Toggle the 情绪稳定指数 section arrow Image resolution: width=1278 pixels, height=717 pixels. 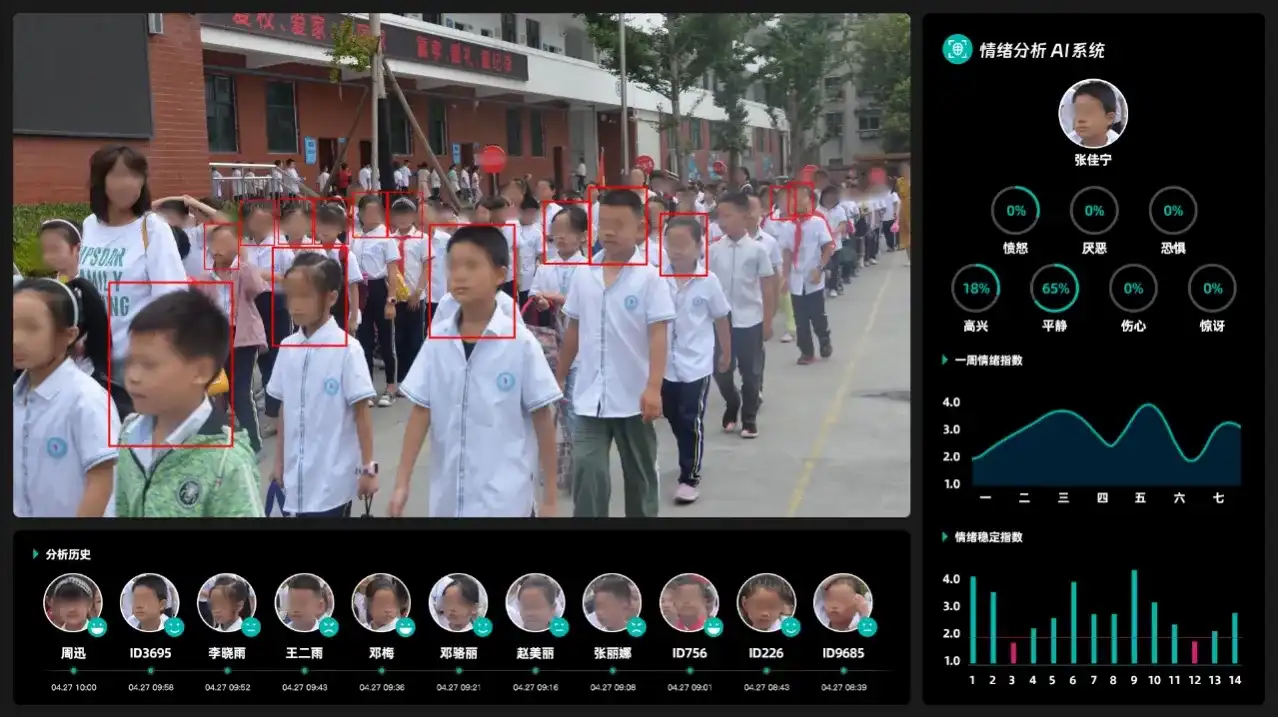pos(946,537)
